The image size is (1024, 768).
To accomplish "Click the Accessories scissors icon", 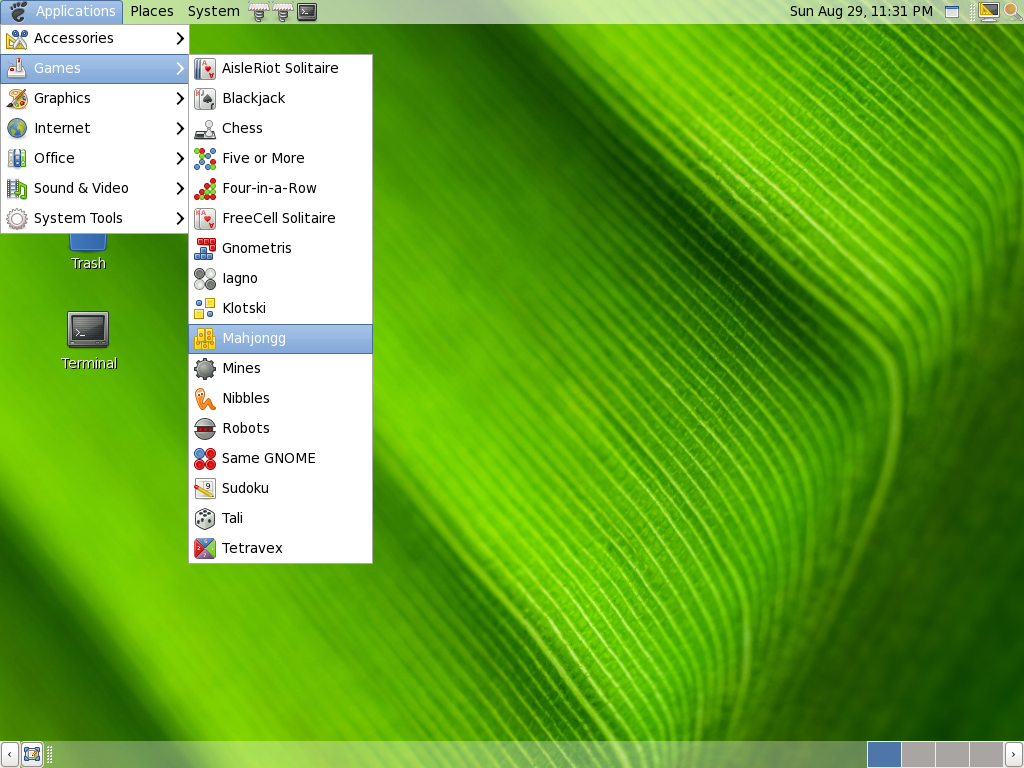I will [x=17, y=39].
